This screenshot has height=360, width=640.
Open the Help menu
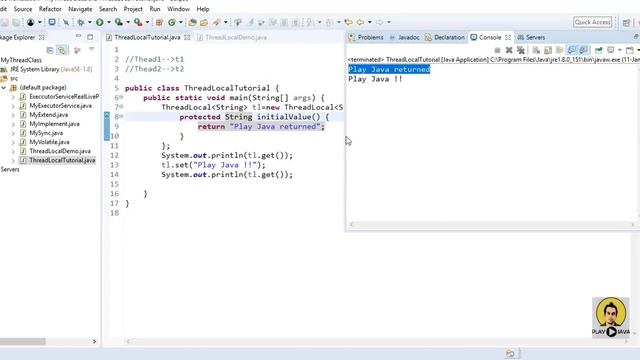coord(203,9)
